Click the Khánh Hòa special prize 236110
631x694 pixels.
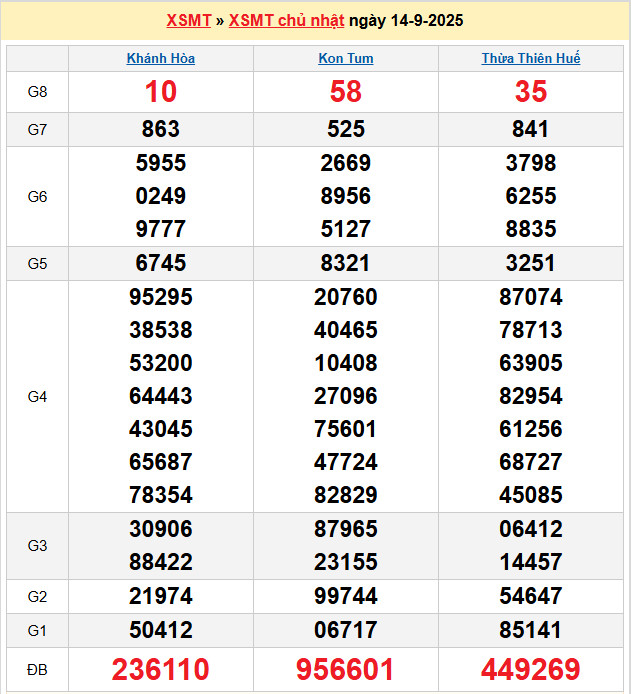pyautogui.click(x=161, y=669)
